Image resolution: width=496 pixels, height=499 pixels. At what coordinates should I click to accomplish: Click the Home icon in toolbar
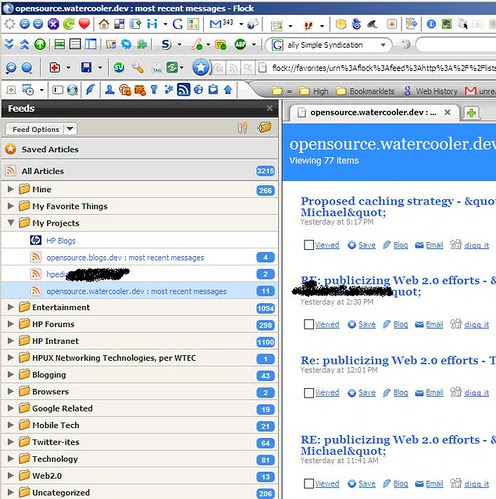point(104,24)
